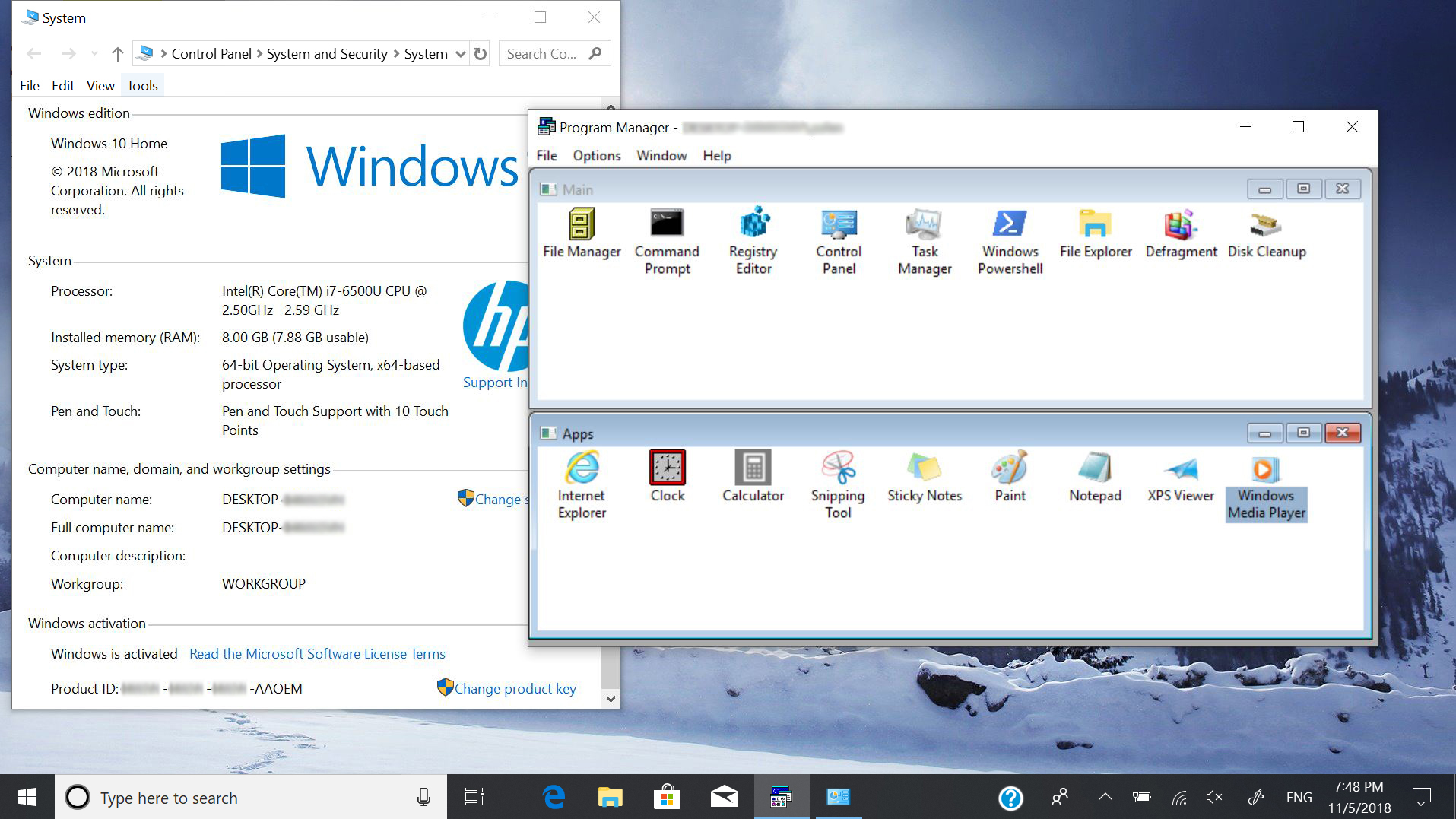Click chevron after Control Panel breadcrumb
The image size is (1456, 819).
259,54
